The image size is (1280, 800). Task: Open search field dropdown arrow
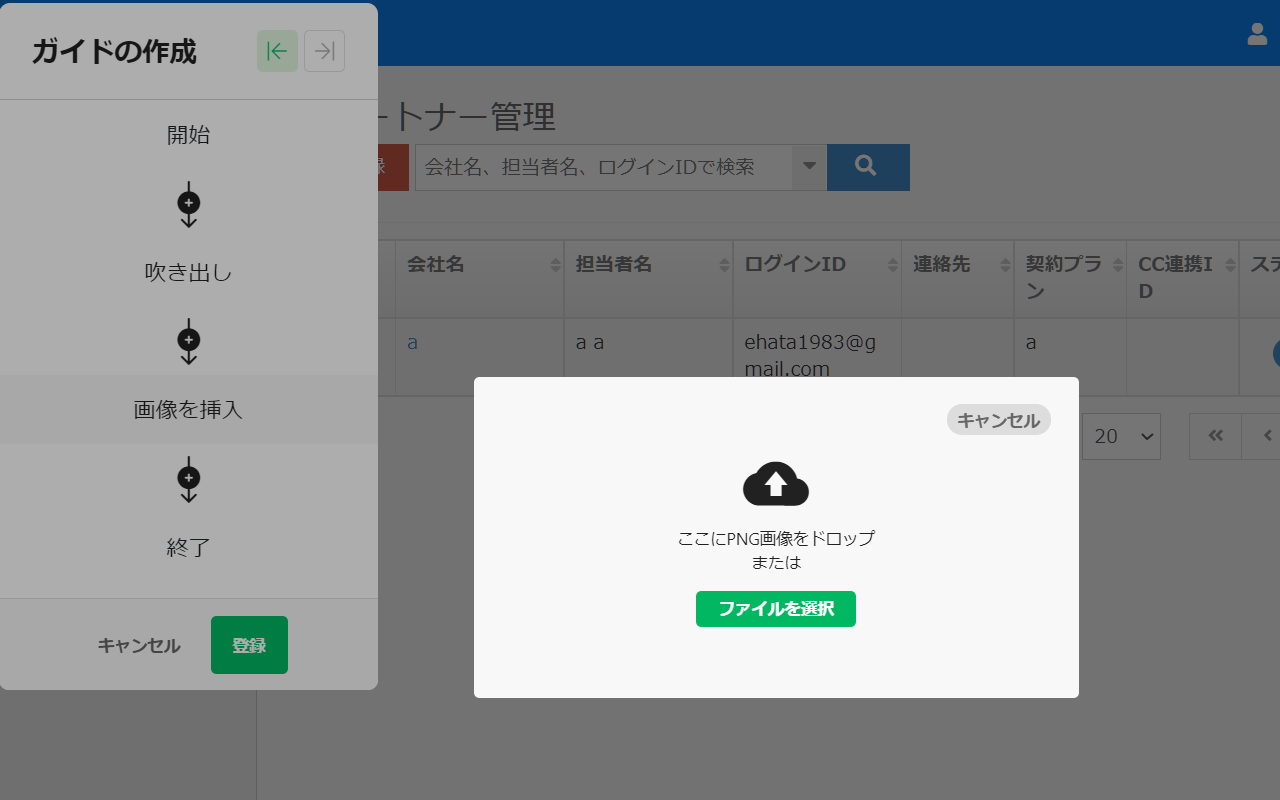tap(809, 167)
